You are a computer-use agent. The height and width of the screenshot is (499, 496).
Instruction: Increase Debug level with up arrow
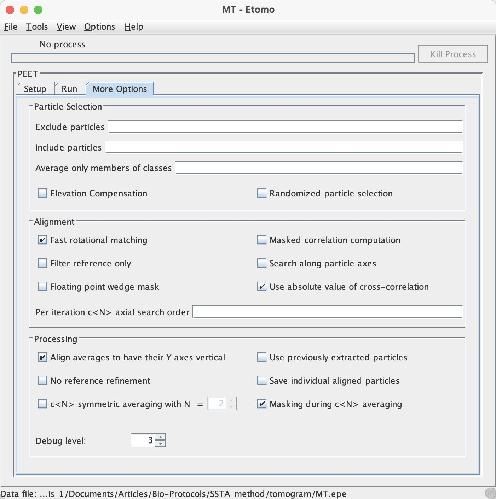click(160, 437)
